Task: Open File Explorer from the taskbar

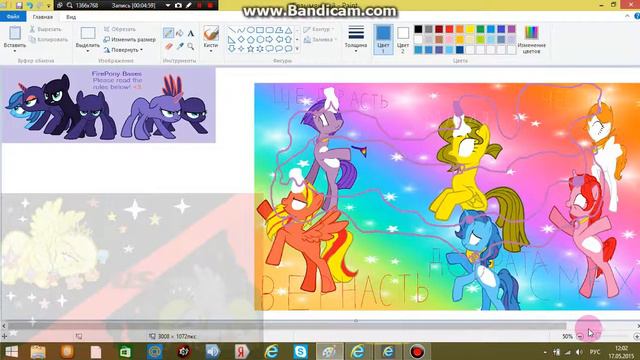Action: click(x=38, y=351)
